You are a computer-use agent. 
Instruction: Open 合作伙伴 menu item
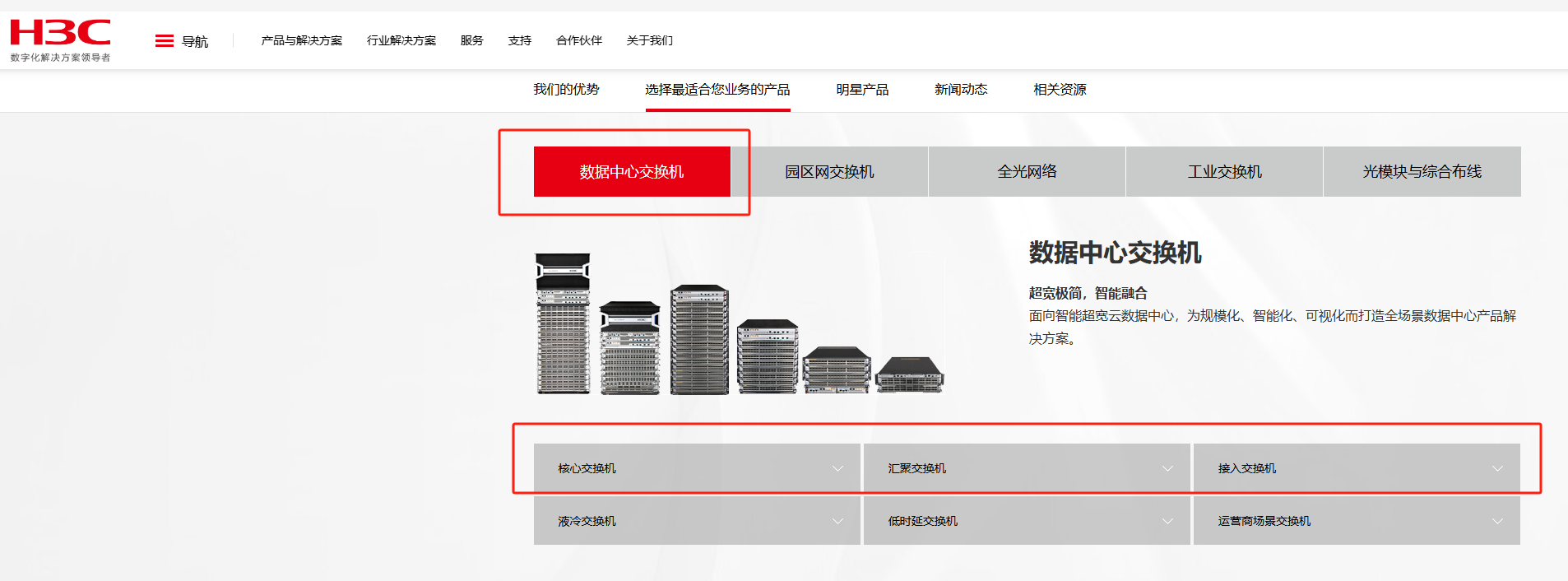tap(579, 40)
